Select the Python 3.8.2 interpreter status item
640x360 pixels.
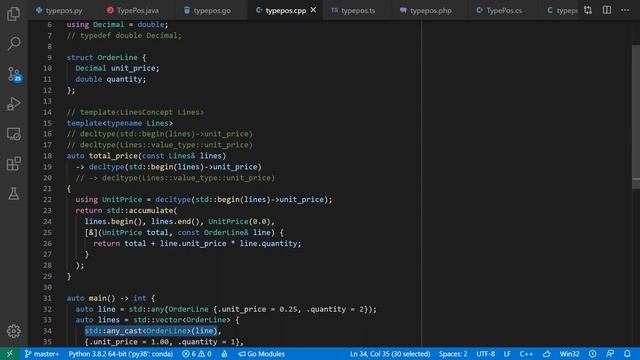pos(120,354)
